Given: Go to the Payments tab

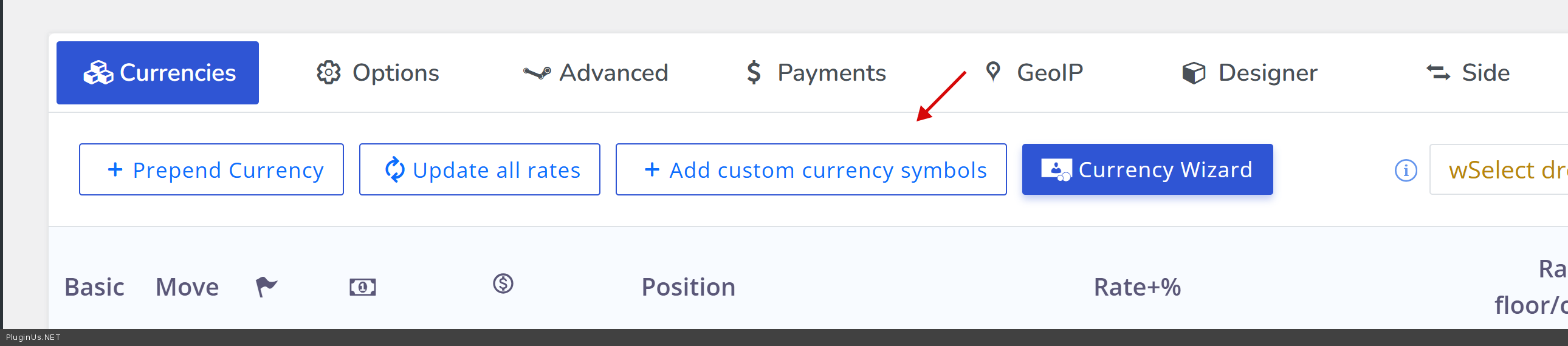Looking at the screenshot, I should click(x=816, y=73).
